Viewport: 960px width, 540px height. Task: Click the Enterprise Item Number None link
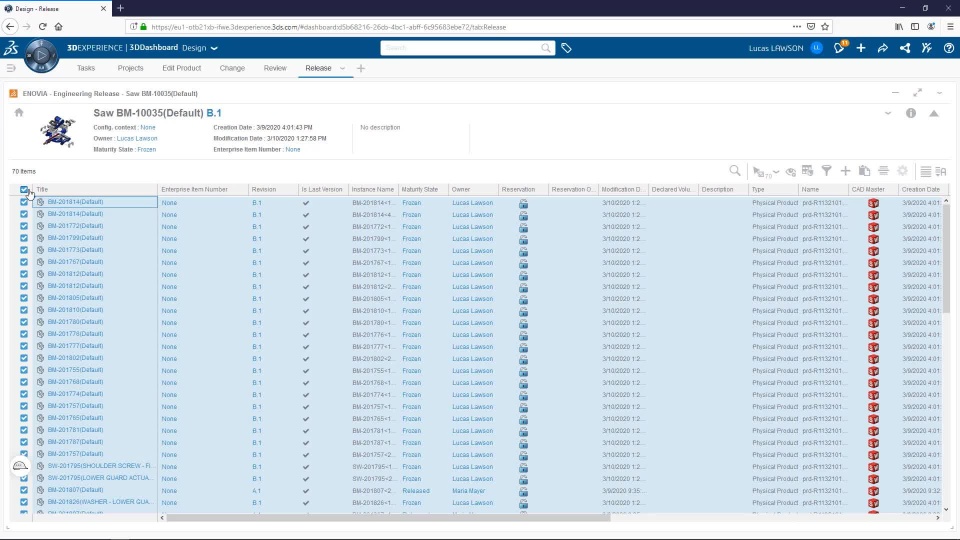pyautogui.click(x=293, y=149)
